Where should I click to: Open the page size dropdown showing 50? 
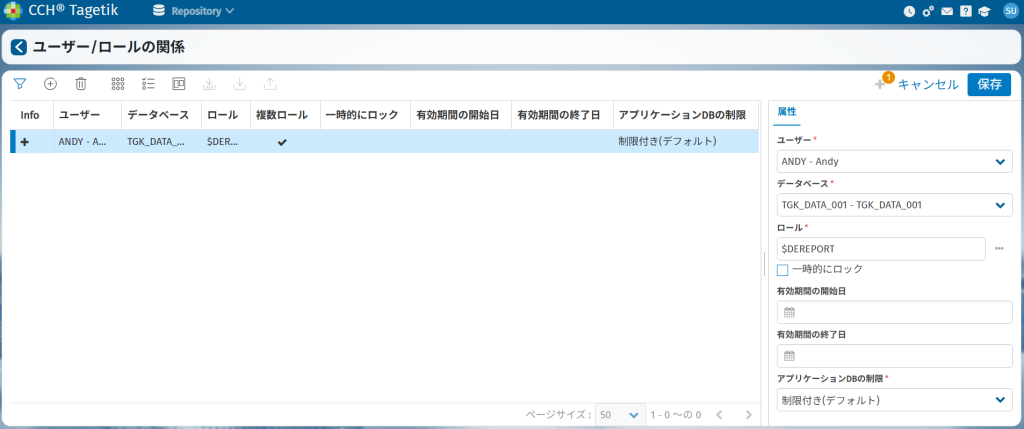click(x=620, y=414)
